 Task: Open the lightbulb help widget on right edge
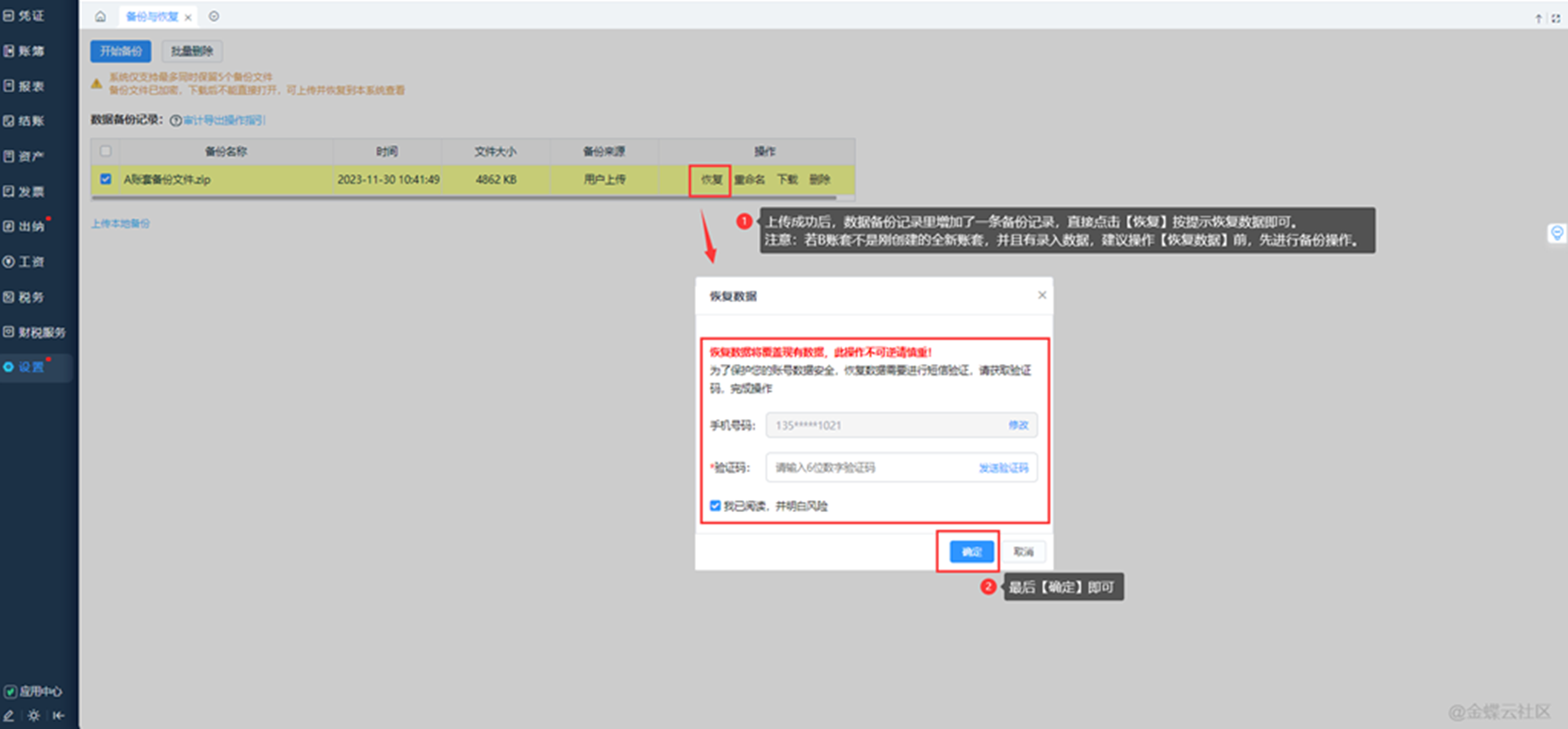(1557, 233)
